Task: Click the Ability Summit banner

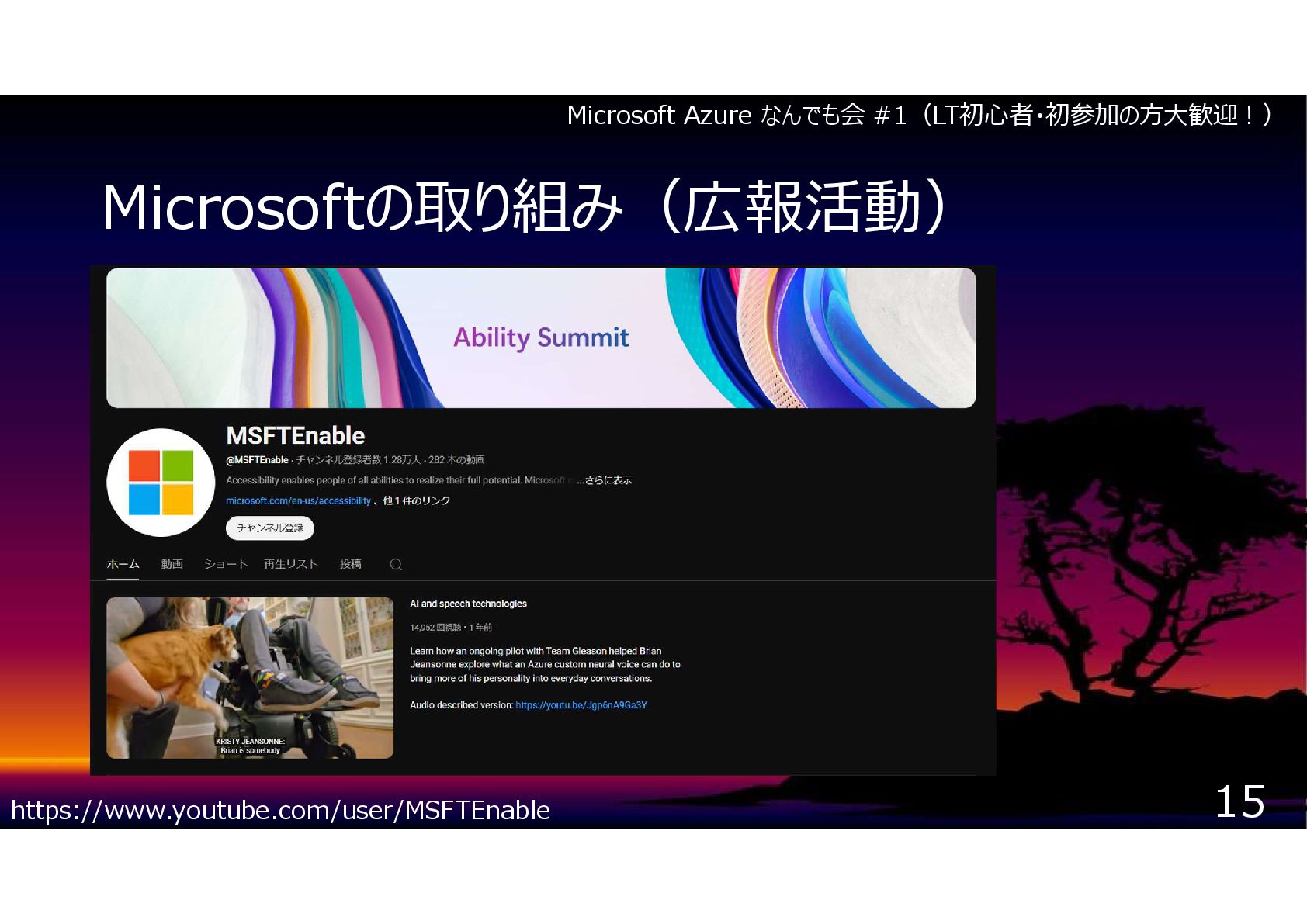Action: 541,337
